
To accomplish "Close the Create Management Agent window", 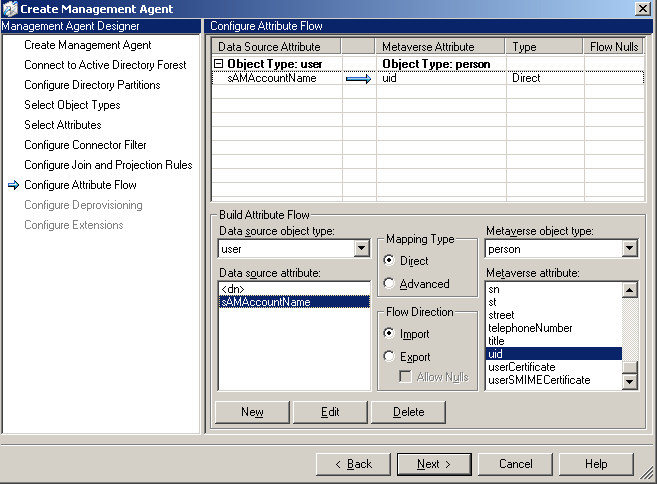I will coord(643,8).
